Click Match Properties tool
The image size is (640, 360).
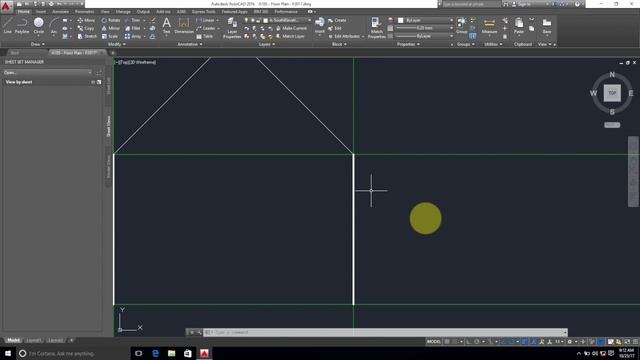(x=376, y=28)
